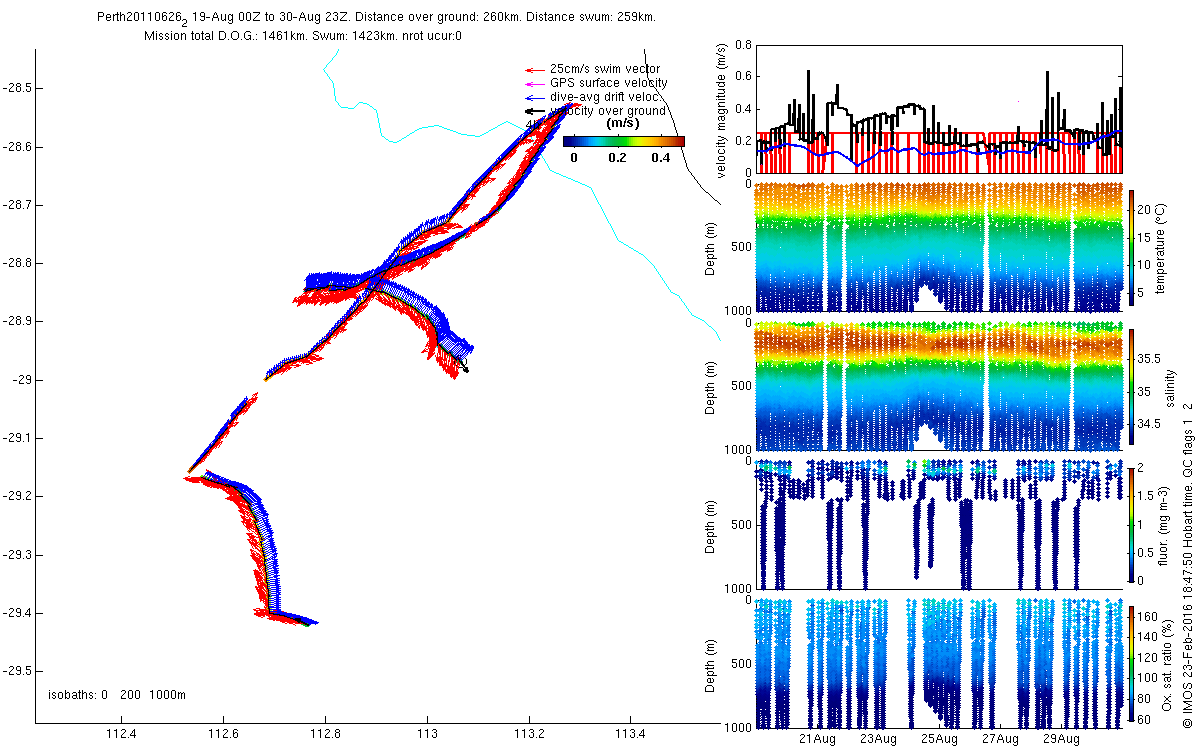Click the title line starting 'Perth20110626'
The image size is (1200, 750).
[x=377, y=17]
